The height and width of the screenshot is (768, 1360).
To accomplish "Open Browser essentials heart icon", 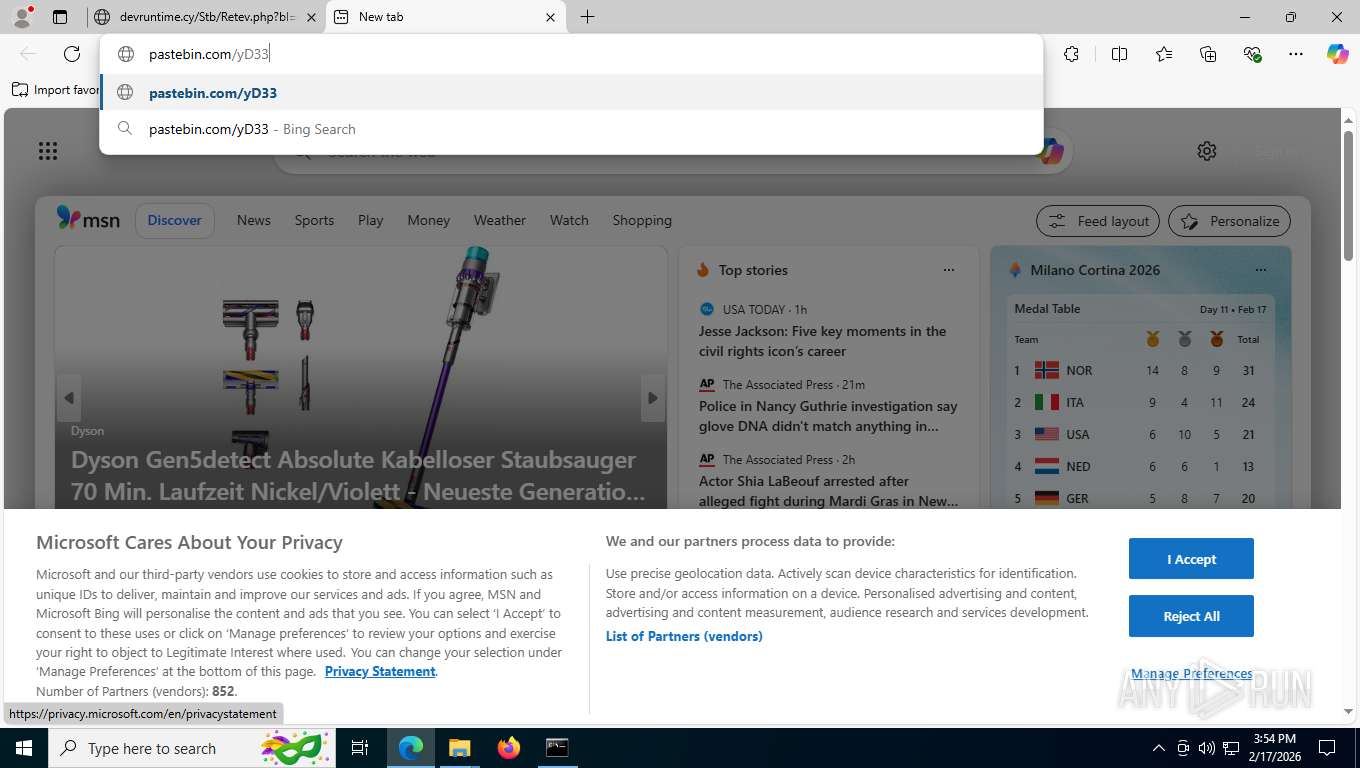I will (x=1252, y=54).
